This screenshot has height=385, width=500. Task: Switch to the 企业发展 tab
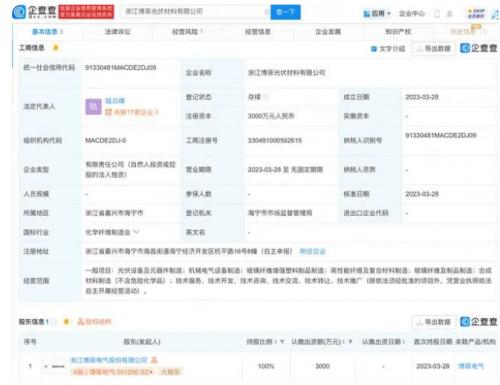pyautogui.click(x=328, y=32)
